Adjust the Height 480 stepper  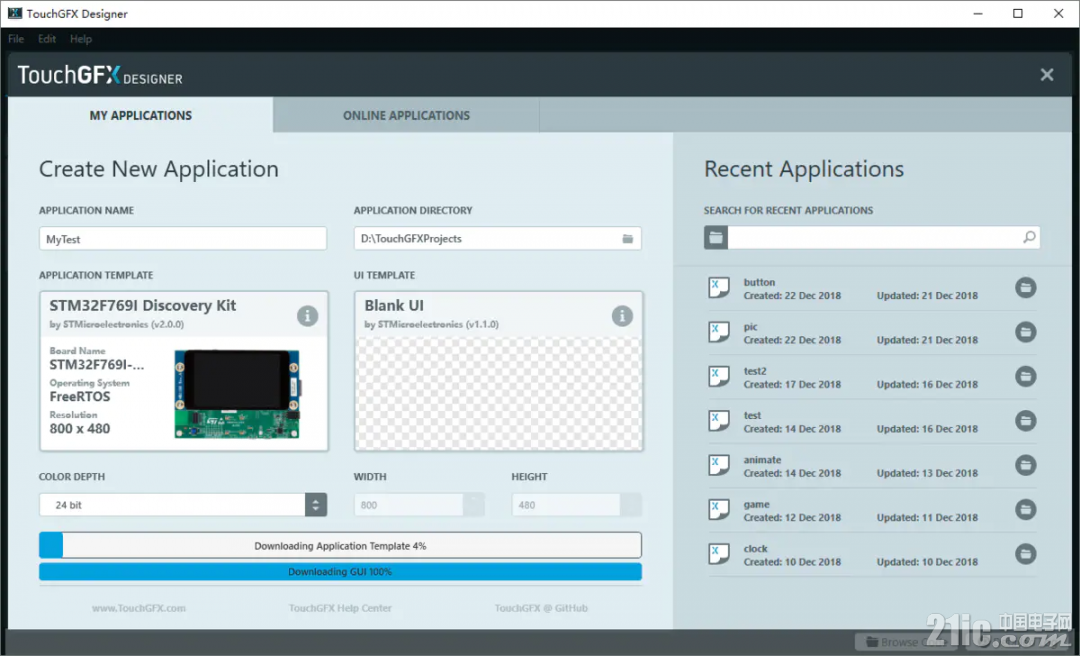pos(631,504)
